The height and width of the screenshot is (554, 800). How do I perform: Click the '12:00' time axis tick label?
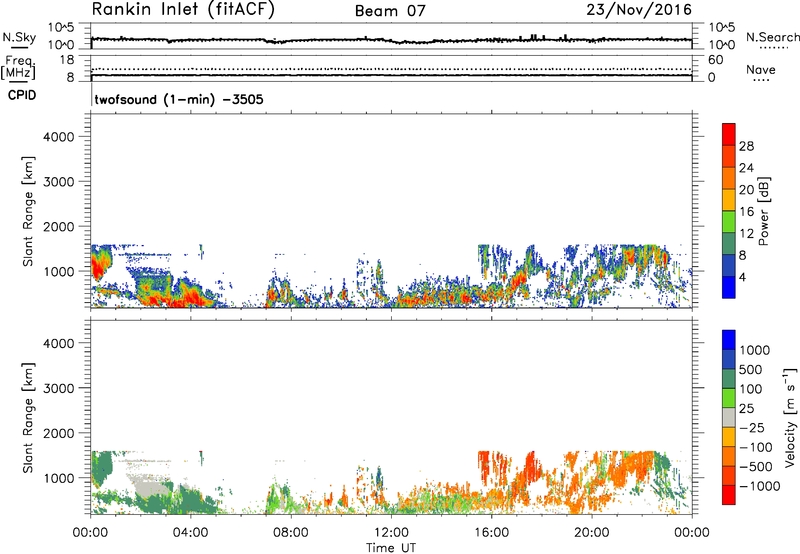[391, 533]
